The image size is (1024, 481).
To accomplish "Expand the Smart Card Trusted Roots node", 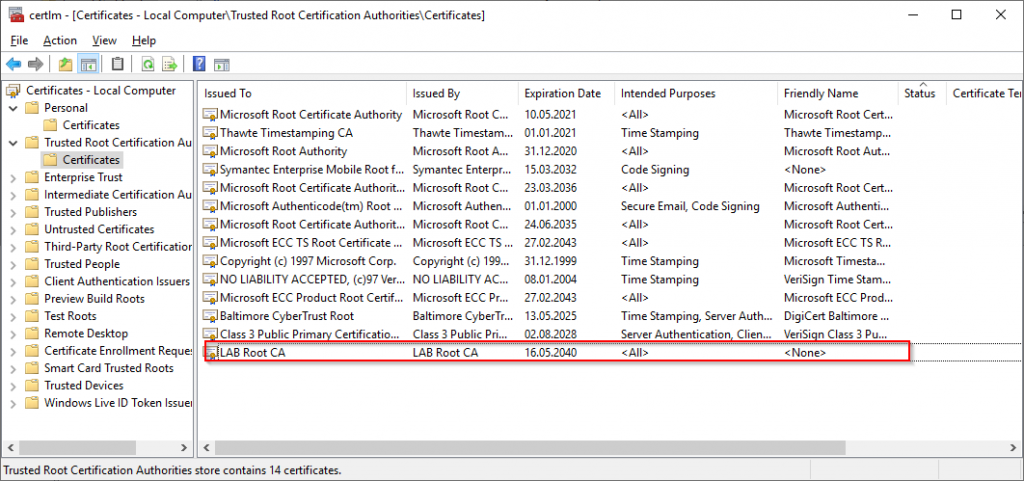I will tap(14, 368).
